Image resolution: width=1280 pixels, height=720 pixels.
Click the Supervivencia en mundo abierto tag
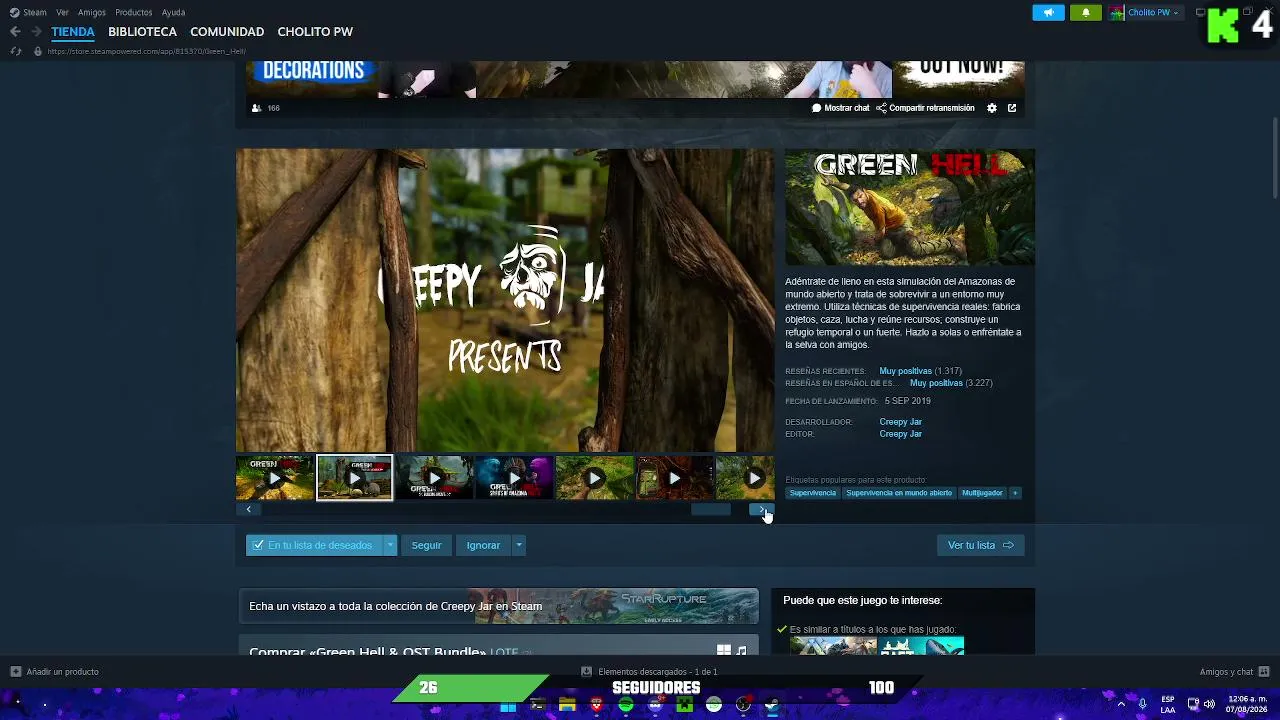tap(899, 493)
